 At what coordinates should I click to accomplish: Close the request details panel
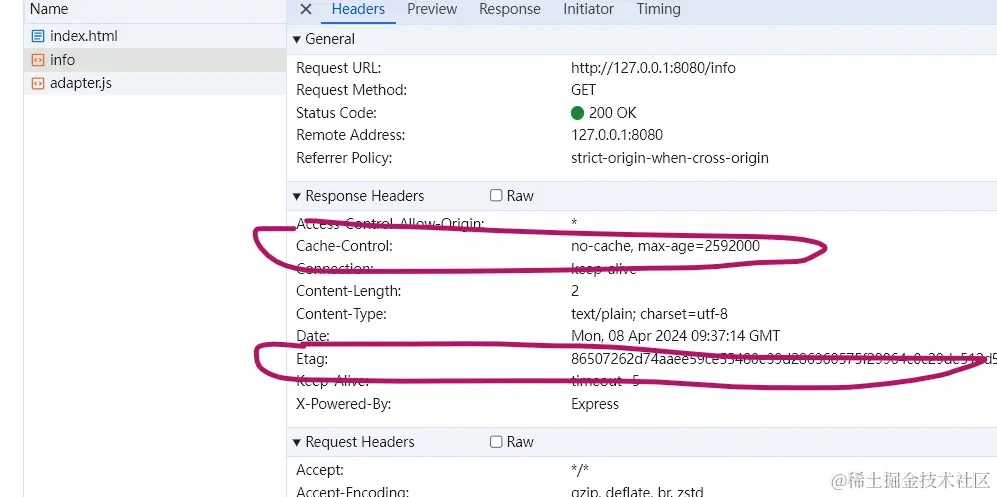[306, 9]
